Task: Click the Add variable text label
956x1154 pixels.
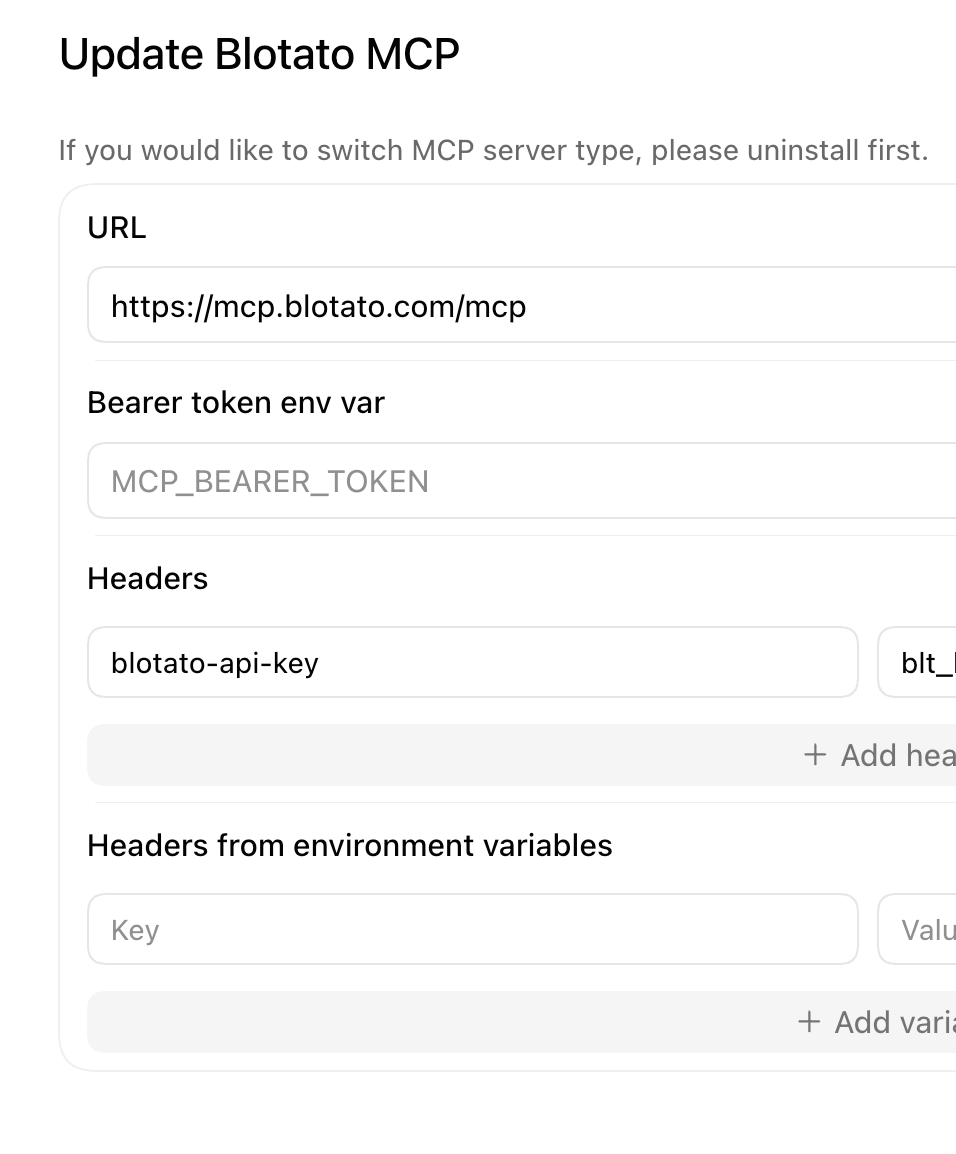Action: coord(895,1022)
